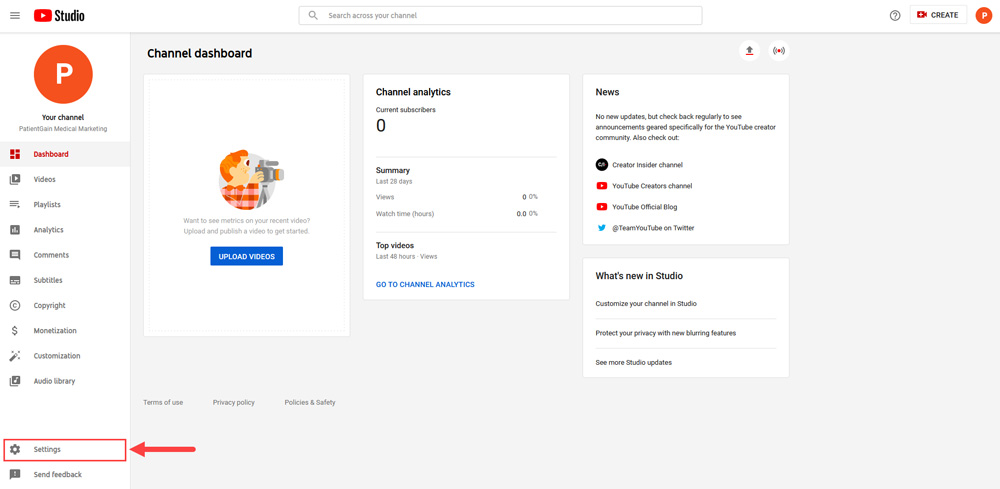1000x489 pixels.
Task: Click the large channel profile picture
Action: [x=63, y=74]
